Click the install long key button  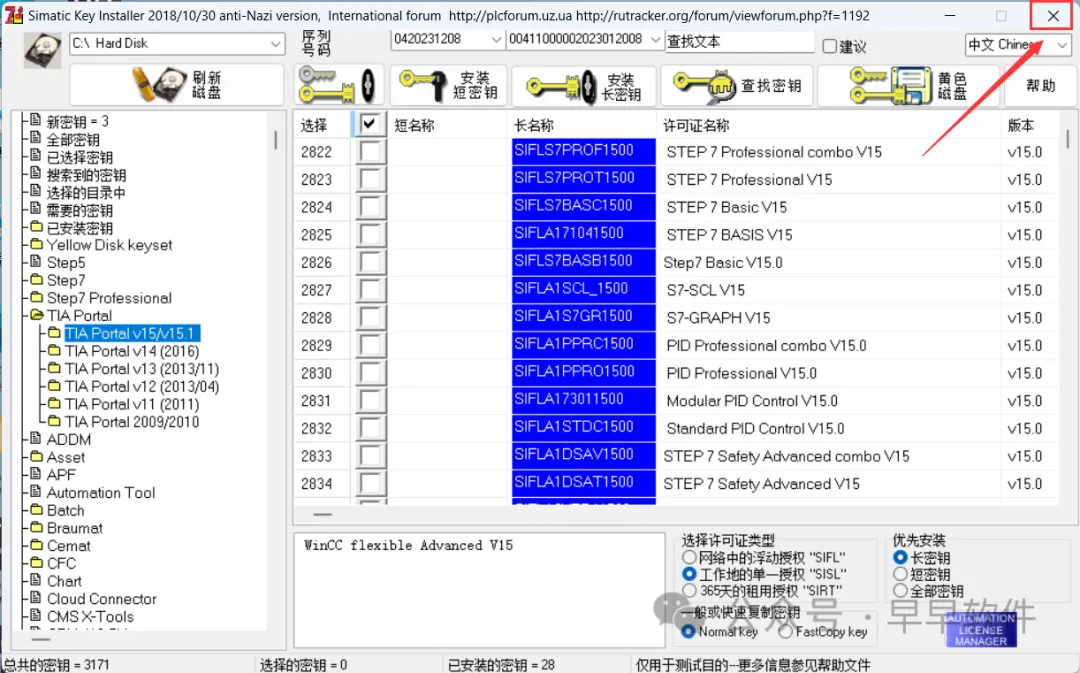[x=585, y=85]
